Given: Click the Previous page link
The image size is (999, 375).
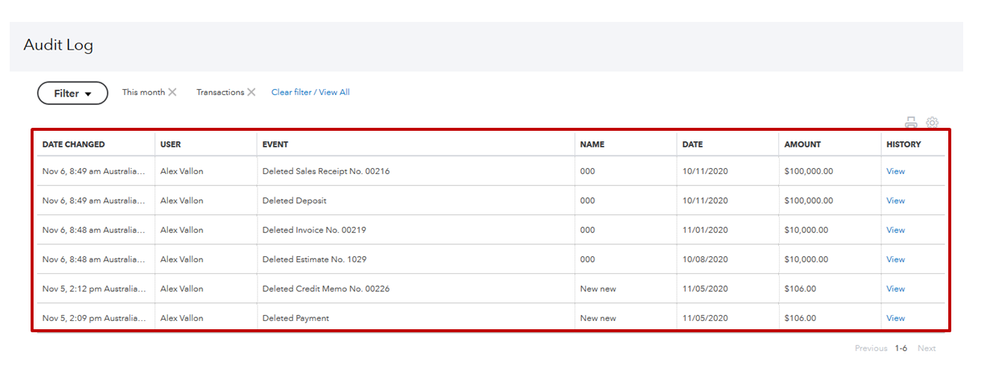Looking at the screenshot, I should tap(871, 348).
